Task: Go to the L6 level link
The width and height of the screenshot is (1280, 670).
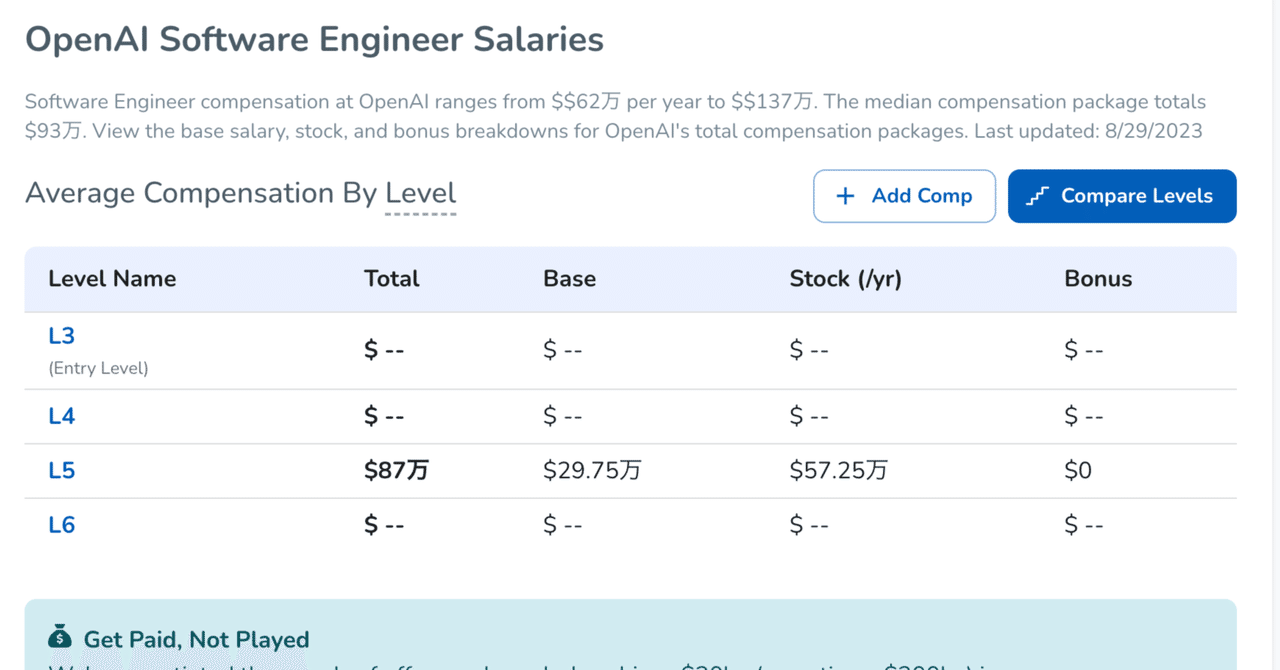Action: point(62,525)
